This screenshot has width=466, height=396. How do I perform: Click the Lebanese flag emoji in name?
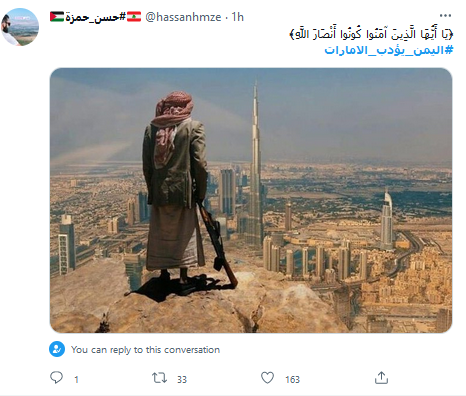tap(134, 17)
